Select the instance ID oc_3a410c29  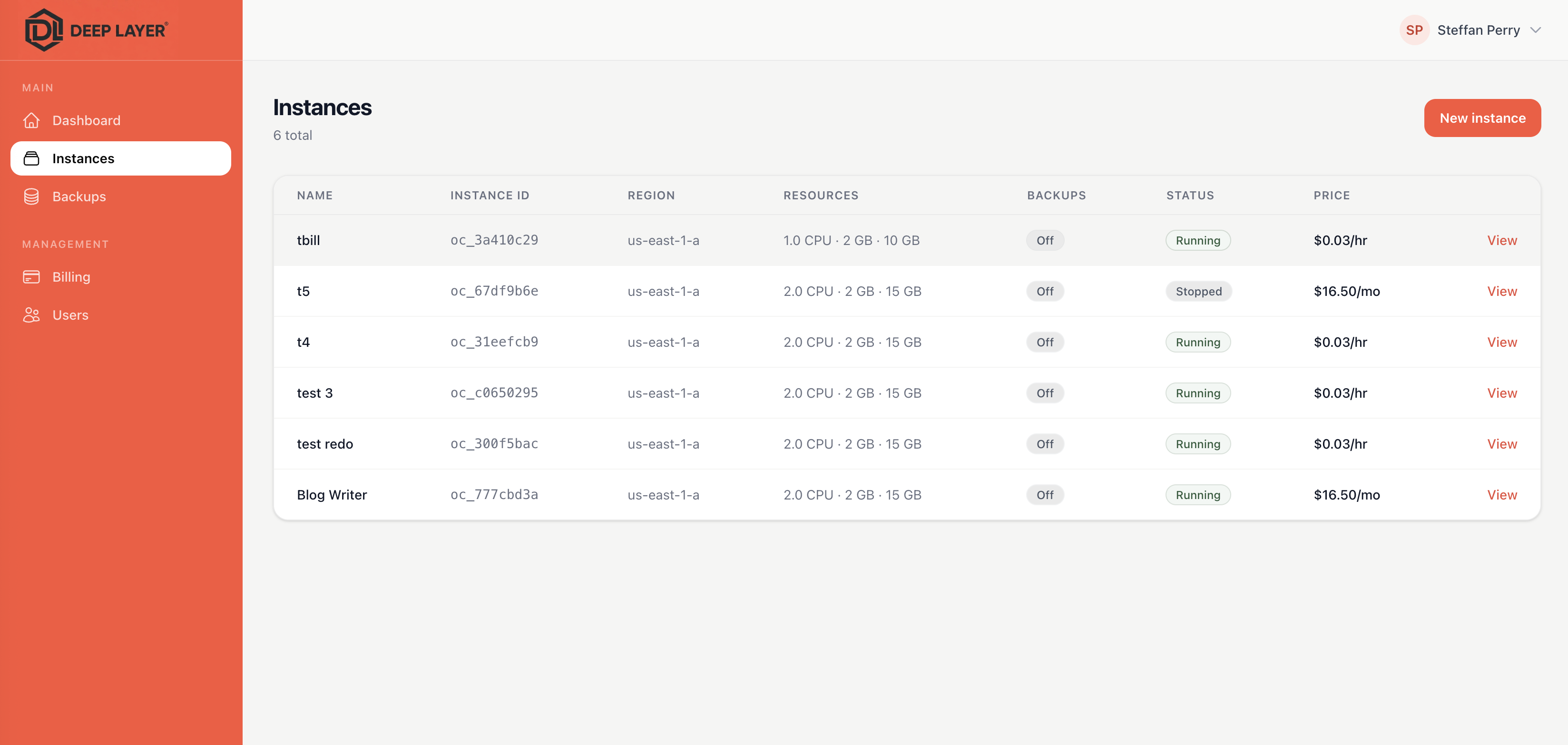[x=494, y=240]
